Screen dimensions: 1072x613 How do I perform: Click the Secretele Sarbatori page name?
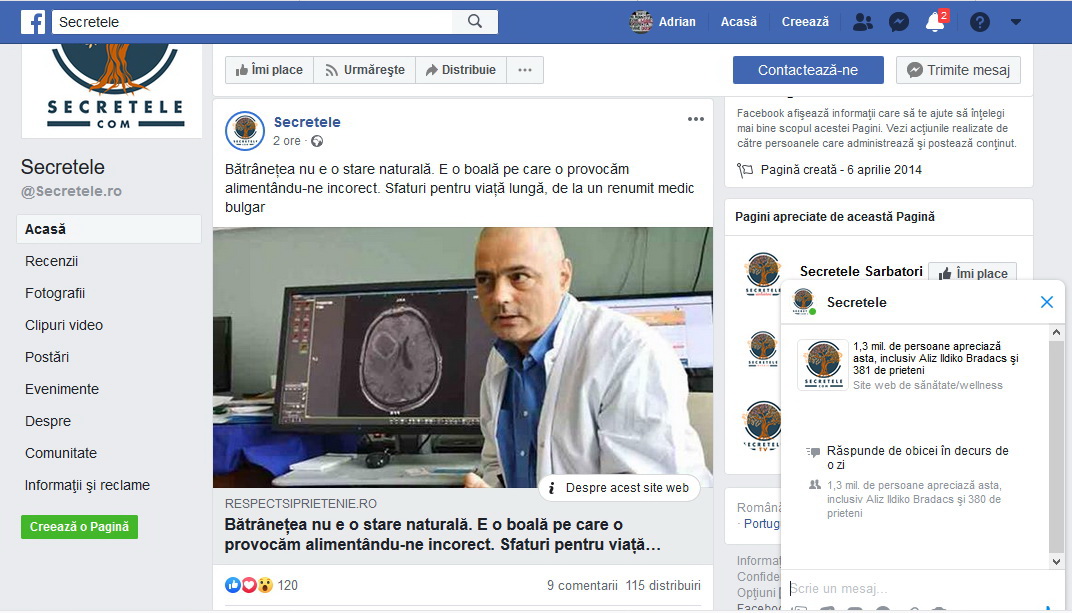861,271
